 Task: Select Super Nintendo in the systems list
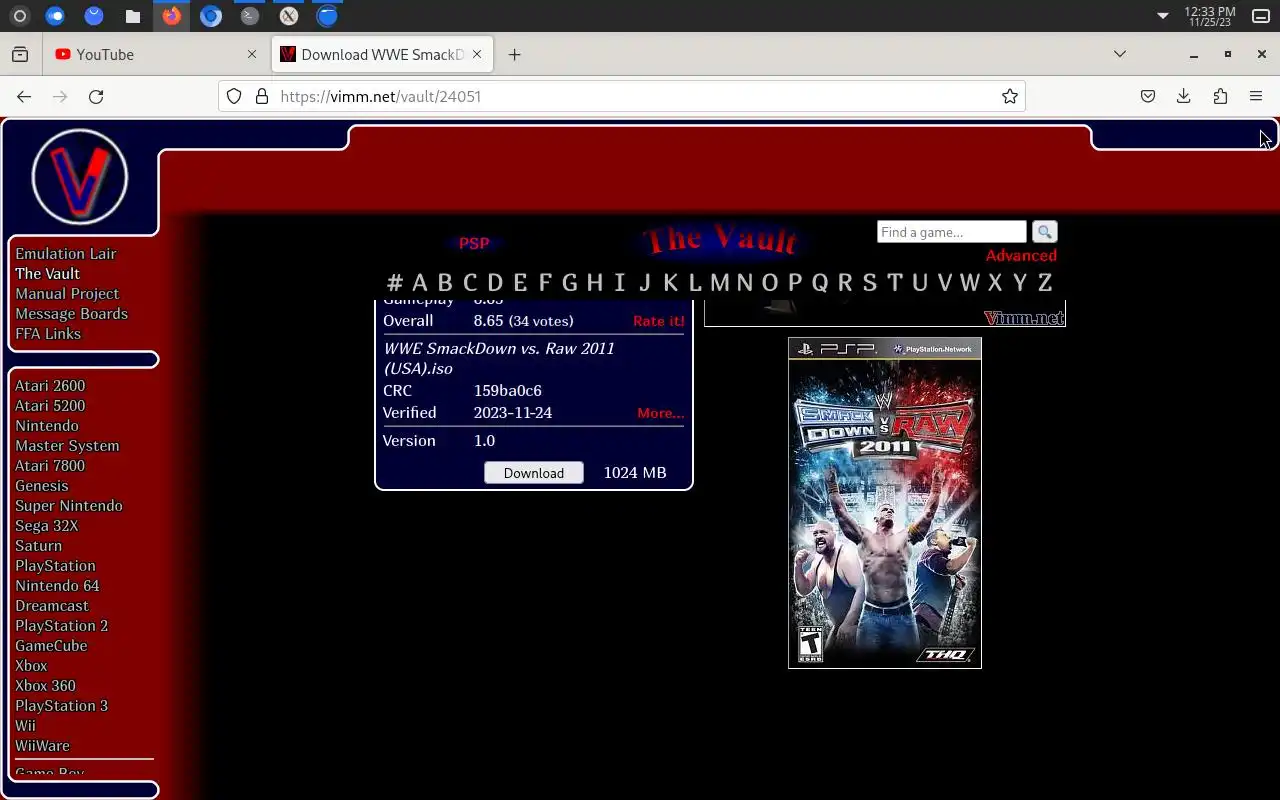(x=69, y=506)
